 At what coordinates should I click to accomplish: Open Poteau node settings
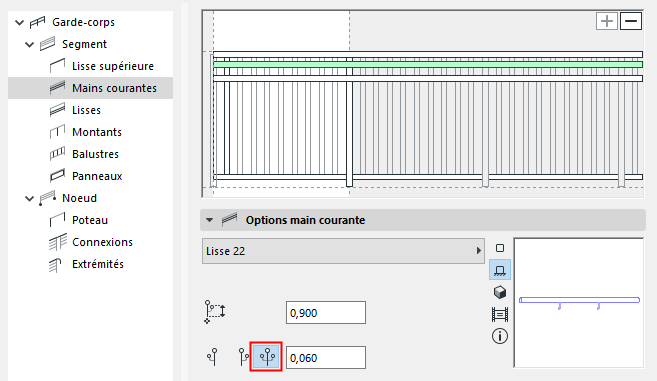click(x=90, y=220)
